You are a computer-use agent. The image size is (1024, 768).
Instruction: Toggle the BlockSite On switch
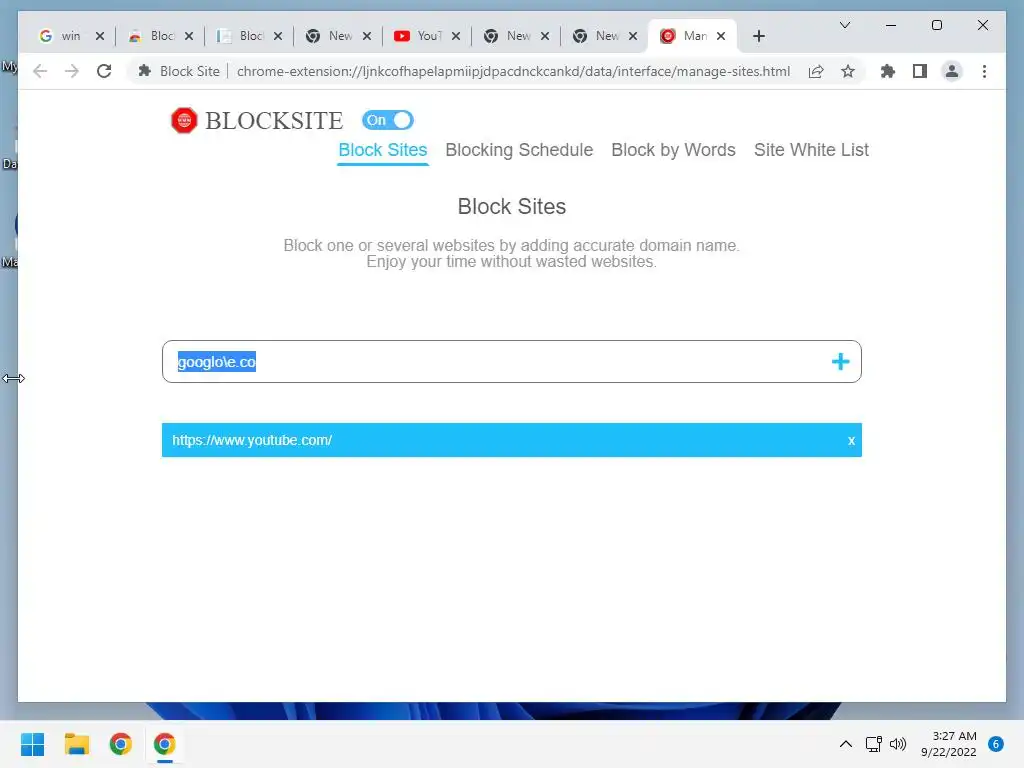coord(388,120)
